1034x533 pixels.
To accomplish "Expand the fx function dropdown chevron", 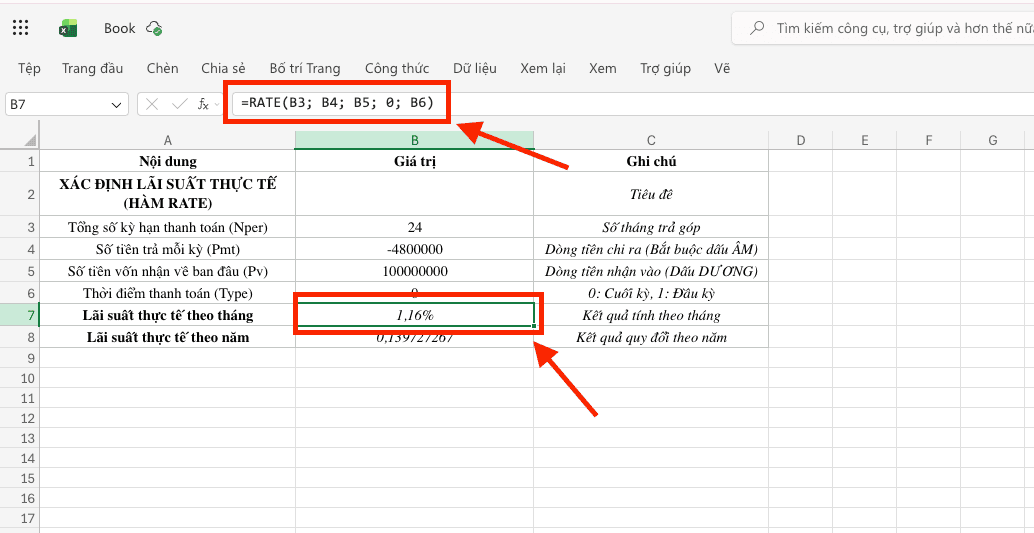I will coord(217,105).
